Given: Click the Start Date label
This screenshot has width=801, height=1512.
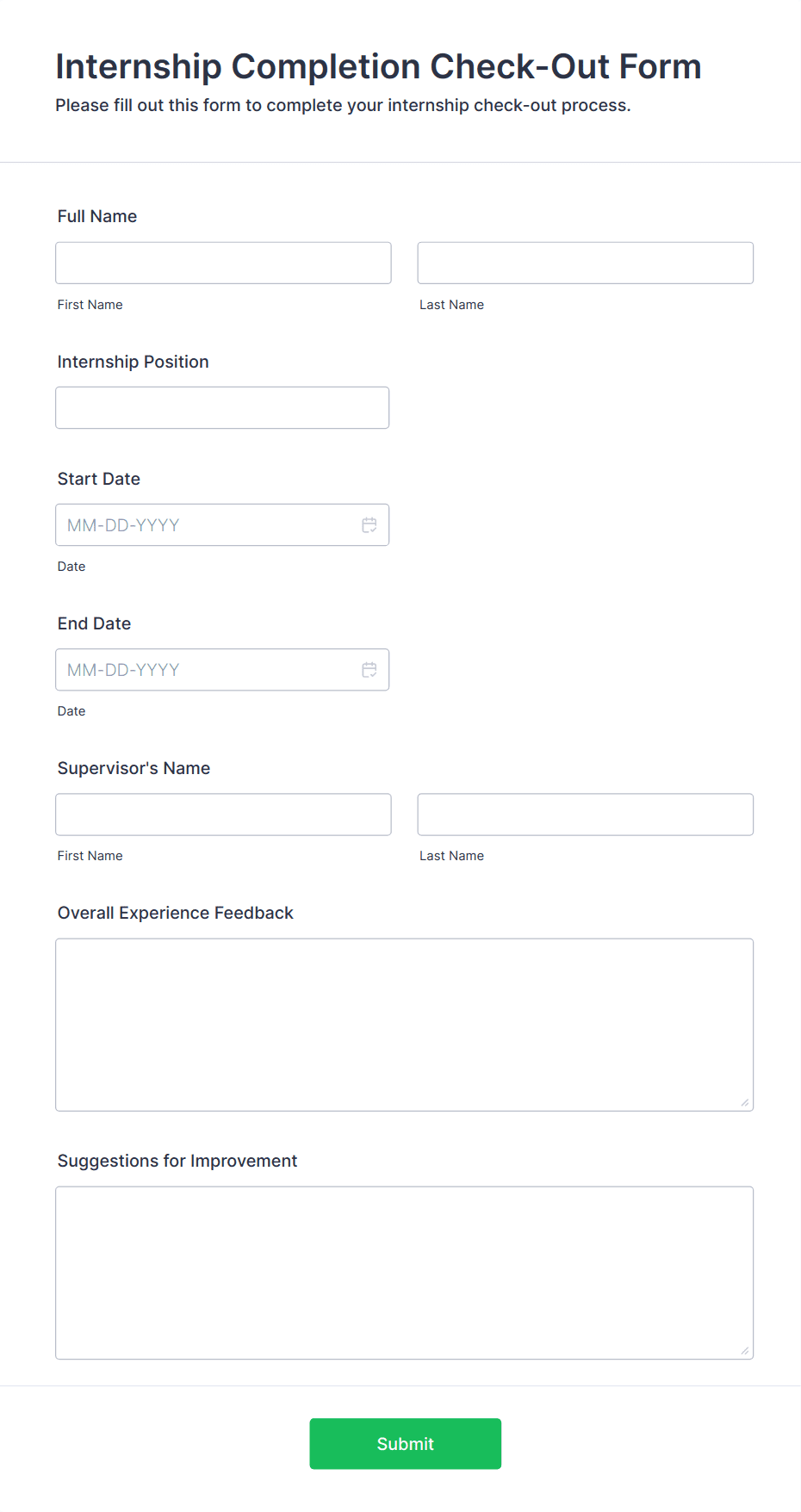Looking at the screenshot, I should [x=98, y=479].
